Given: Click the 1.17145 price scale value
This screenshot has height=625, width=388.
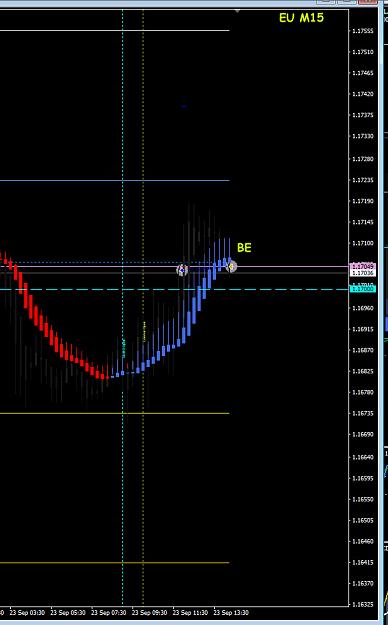Looking at the screenshot, I should [363, 222].
